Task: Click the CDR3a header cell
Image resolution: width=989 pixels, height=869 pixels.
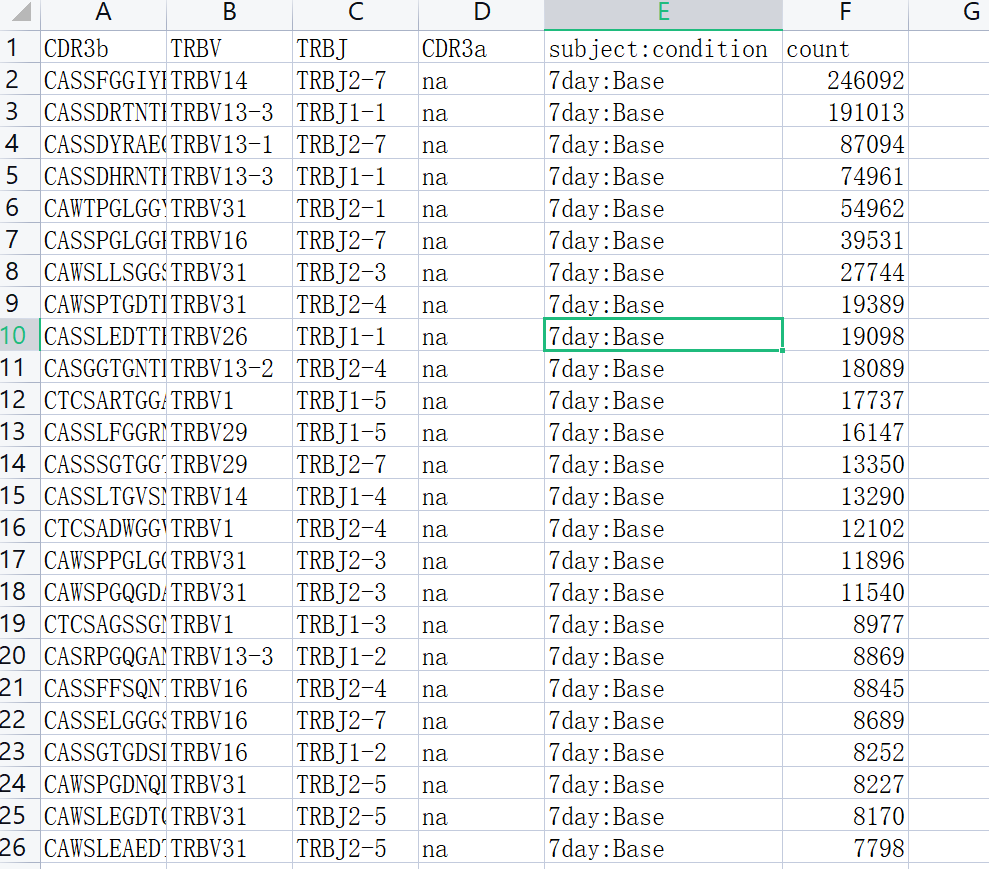Action: [481, 48]
